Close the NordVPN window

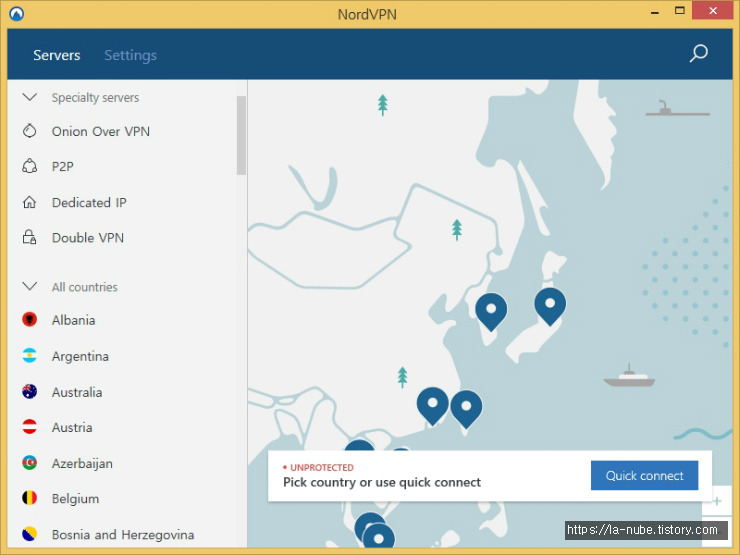pos(713,10)
